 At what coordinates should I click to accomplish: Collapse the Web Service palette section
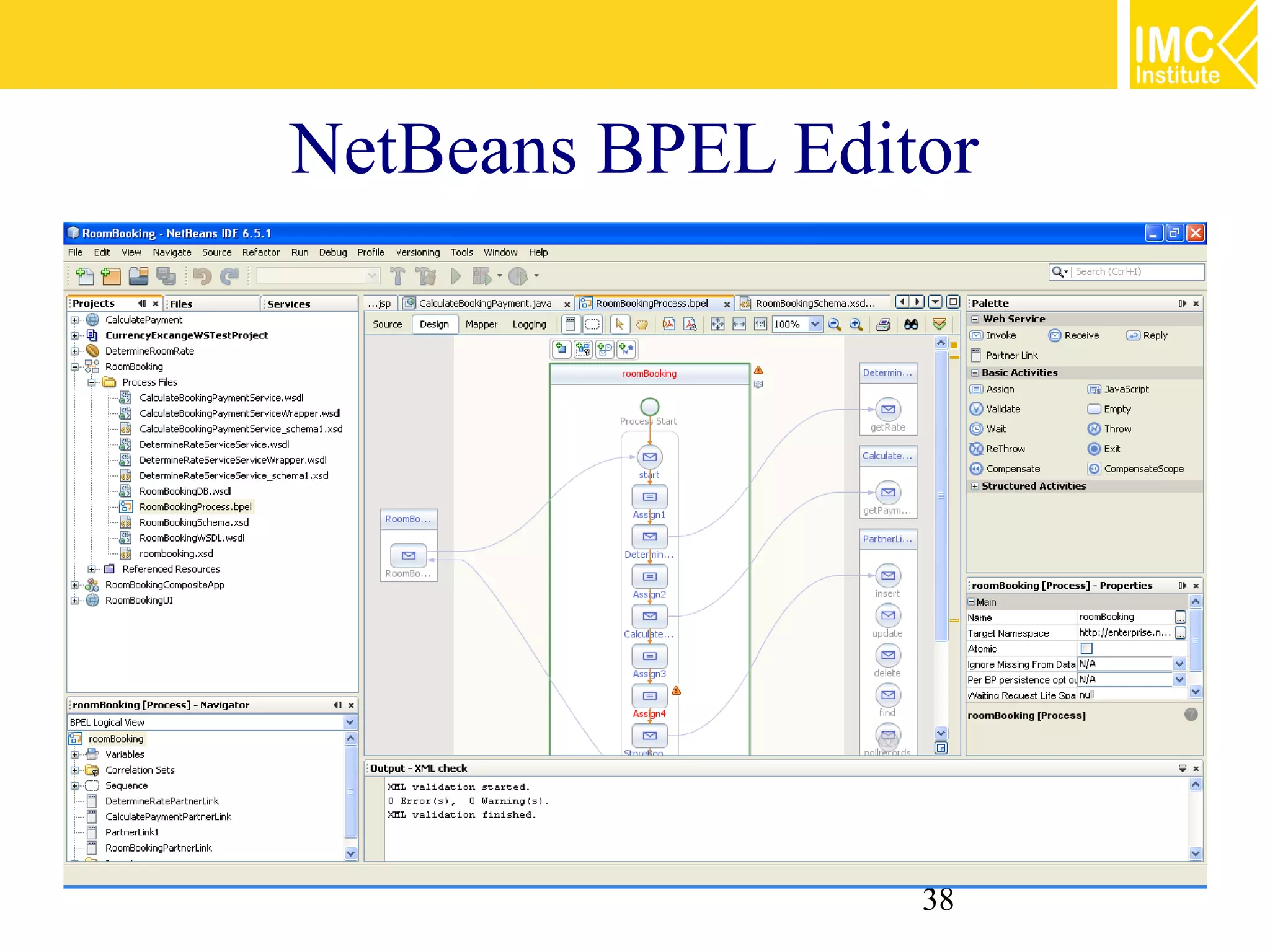pos(975,319)
